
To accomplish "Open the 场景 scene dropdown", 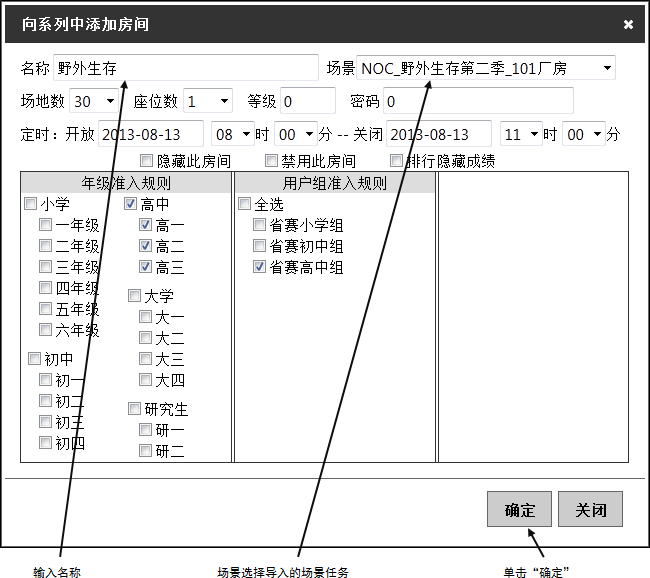I will (x=486, y=68).
